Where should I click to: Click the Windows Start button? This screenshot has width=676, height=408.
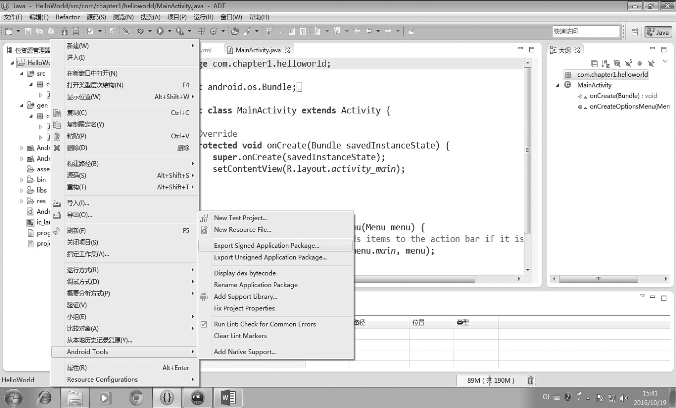pos(13,397)
